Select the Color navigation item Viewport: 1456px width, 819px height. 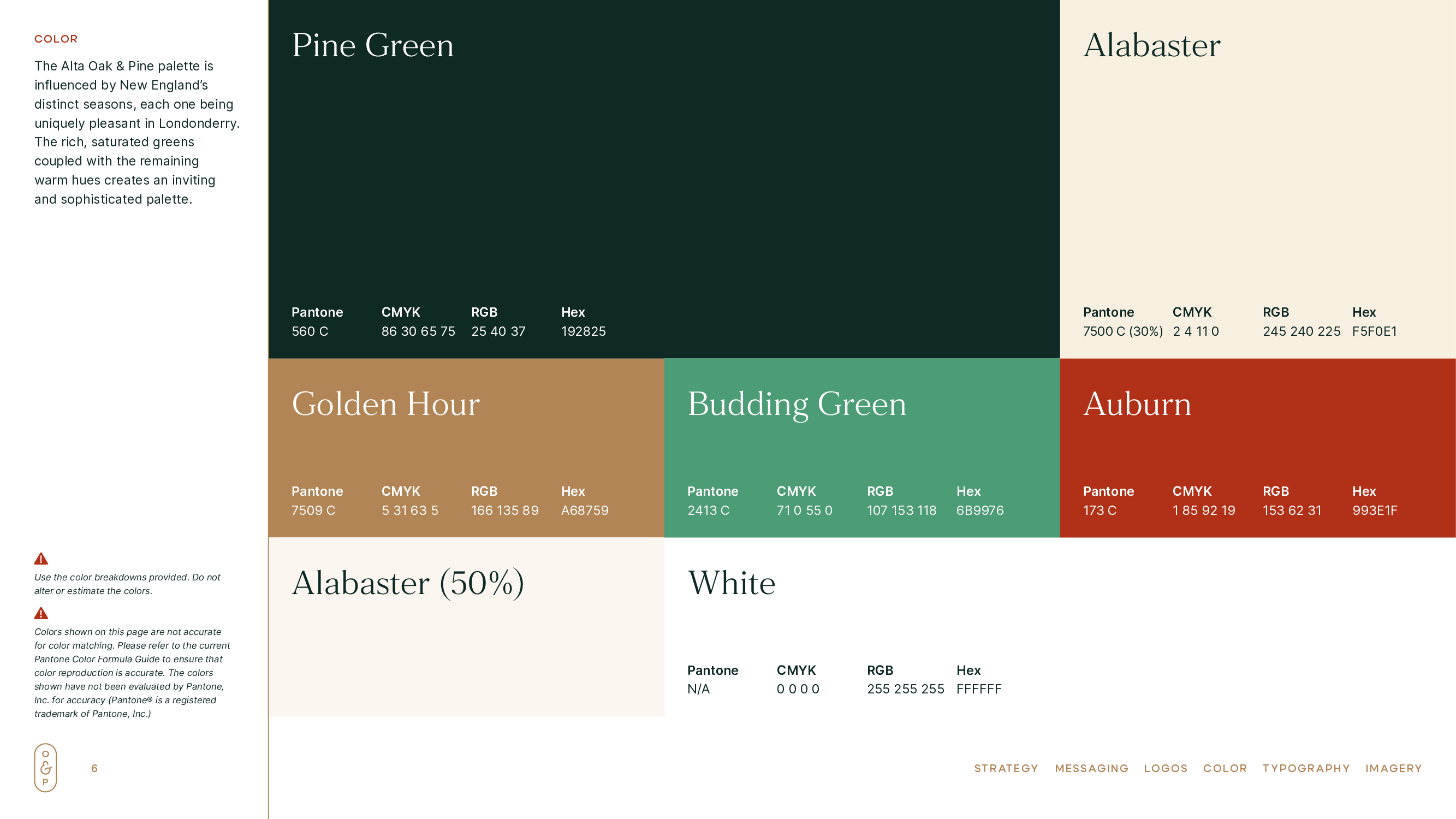(1225, 768)
